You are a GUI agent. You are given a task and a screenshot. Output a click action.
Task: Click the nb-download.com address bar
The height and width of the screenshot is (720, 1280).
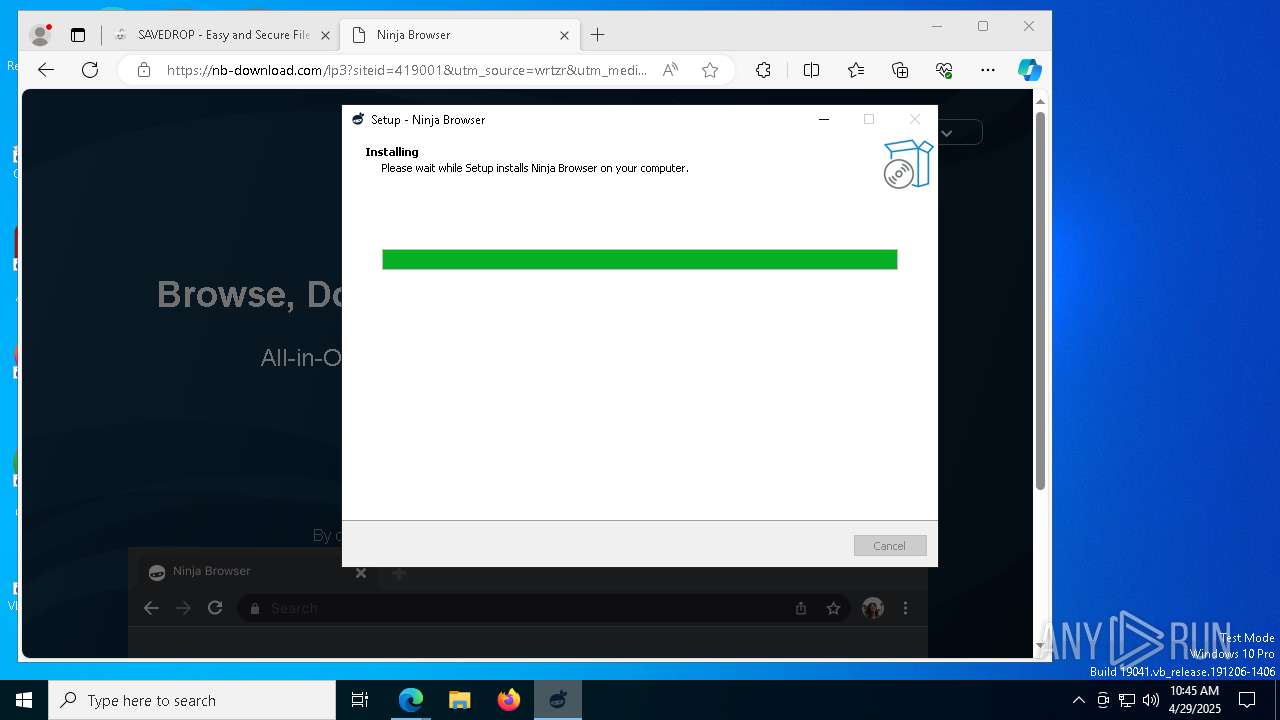(x=406, y=70)
